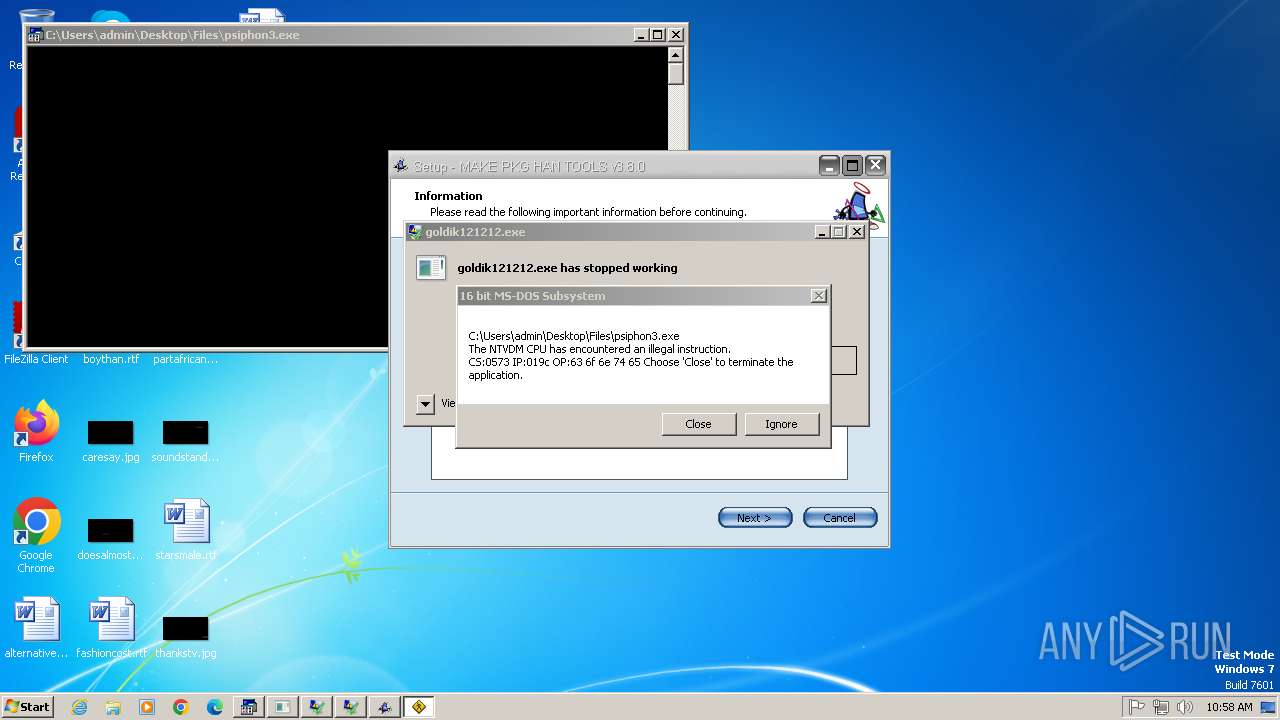Click the Recycle Bin icon behind console
Screen dimensions: 1280x720
(x=36, y=16)
